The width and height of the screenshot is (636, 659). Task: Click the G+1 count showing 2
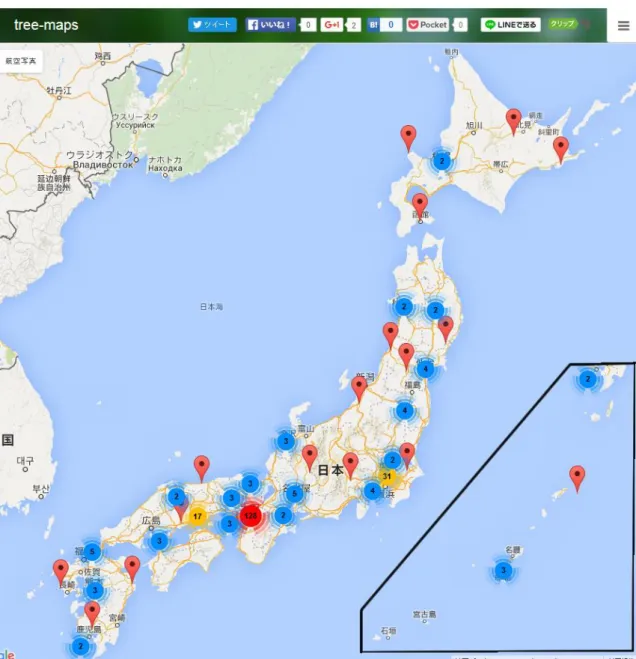[x=354, y=25]
